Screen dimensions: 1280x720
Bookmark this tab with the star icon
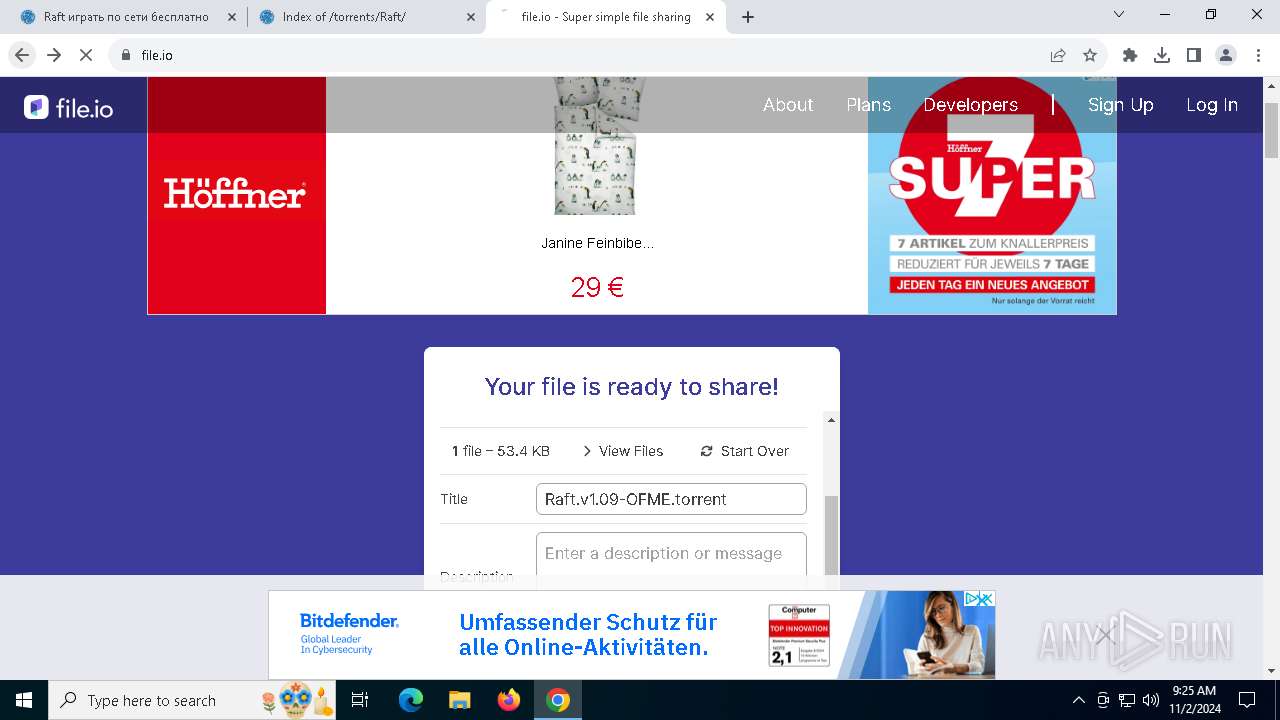(x=1090, y=55)
